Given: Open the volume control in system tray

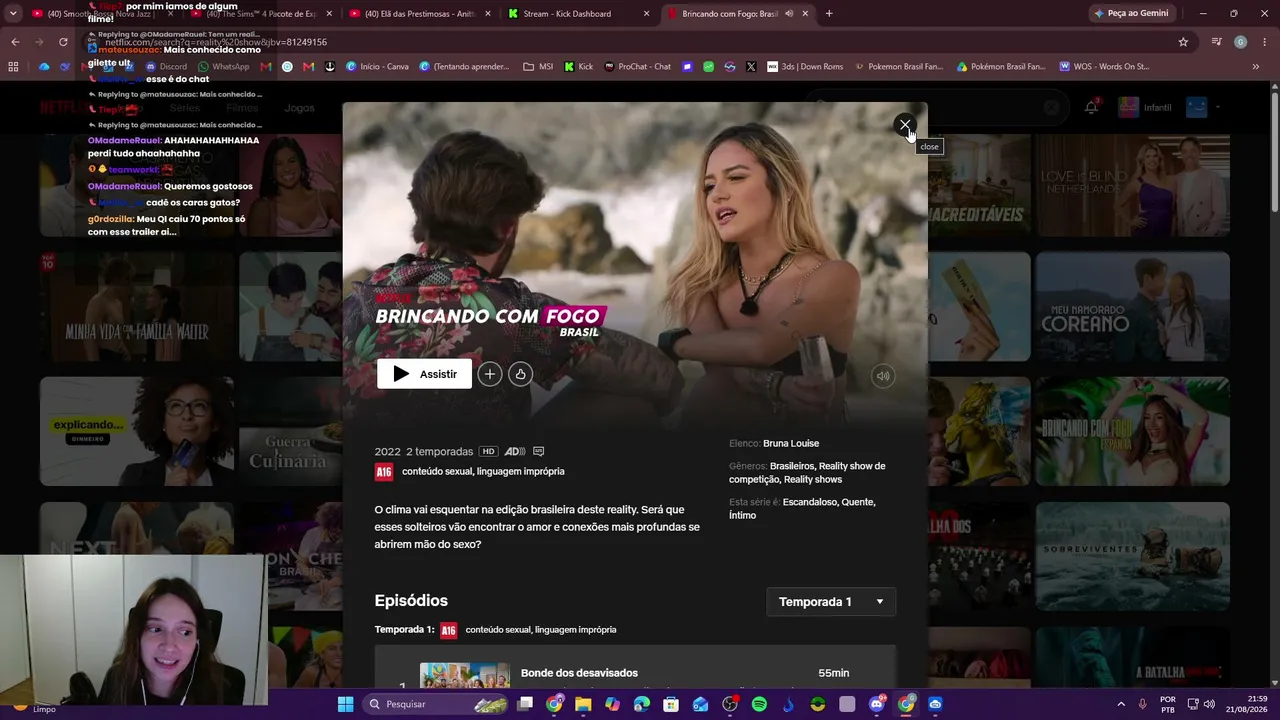Looking at the screenshot, I should (1209, 704).
